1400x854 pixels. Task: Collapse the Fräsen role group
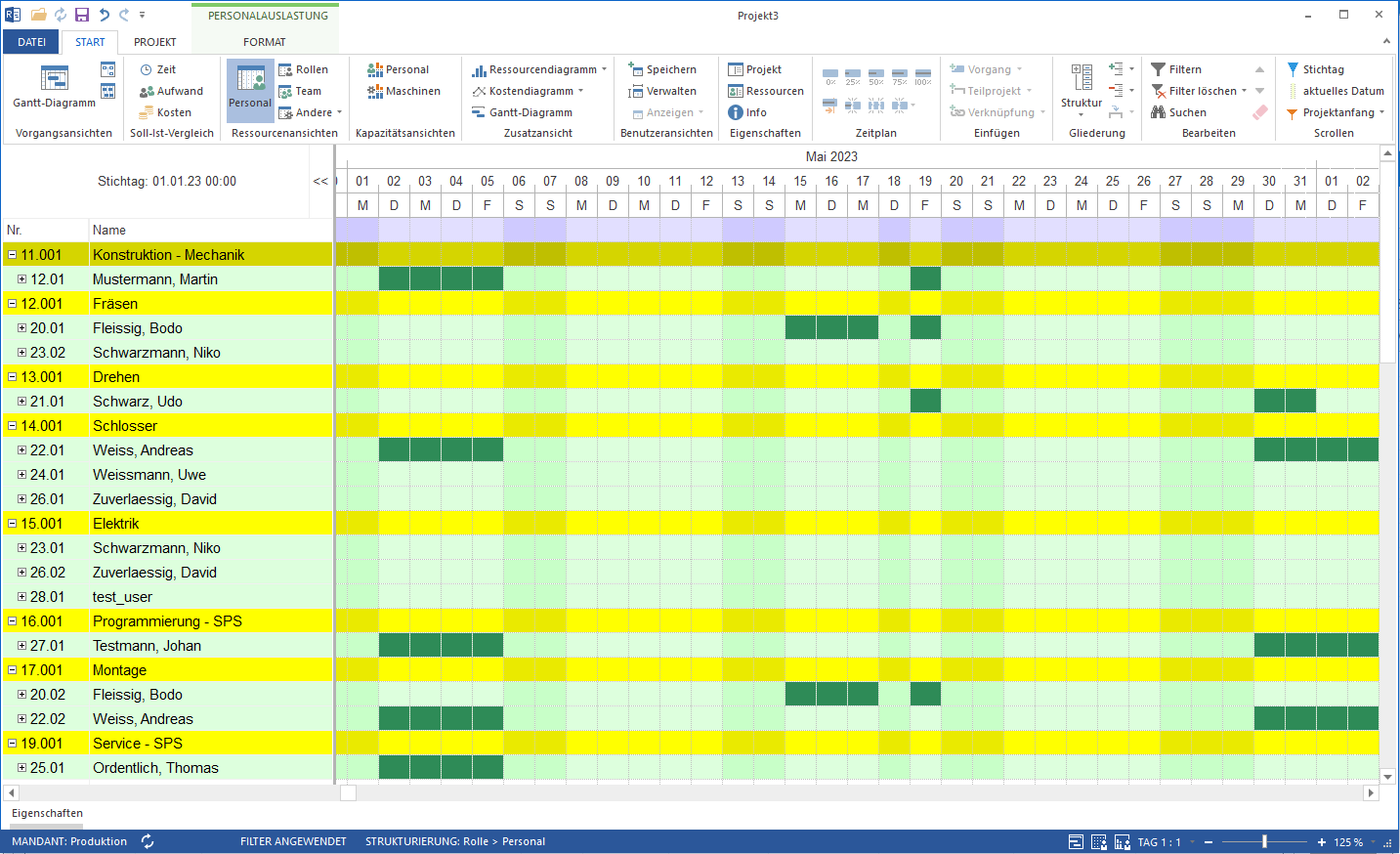(x=13, y=304)
